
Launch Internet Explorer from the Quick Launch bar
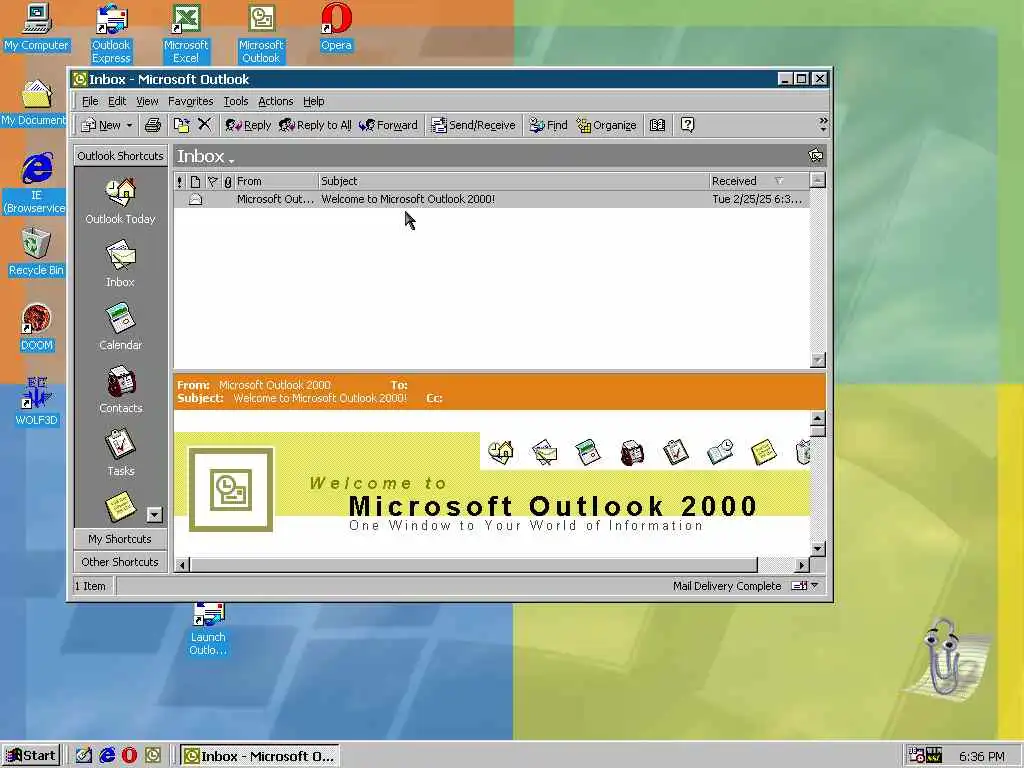tap(106, 756)
